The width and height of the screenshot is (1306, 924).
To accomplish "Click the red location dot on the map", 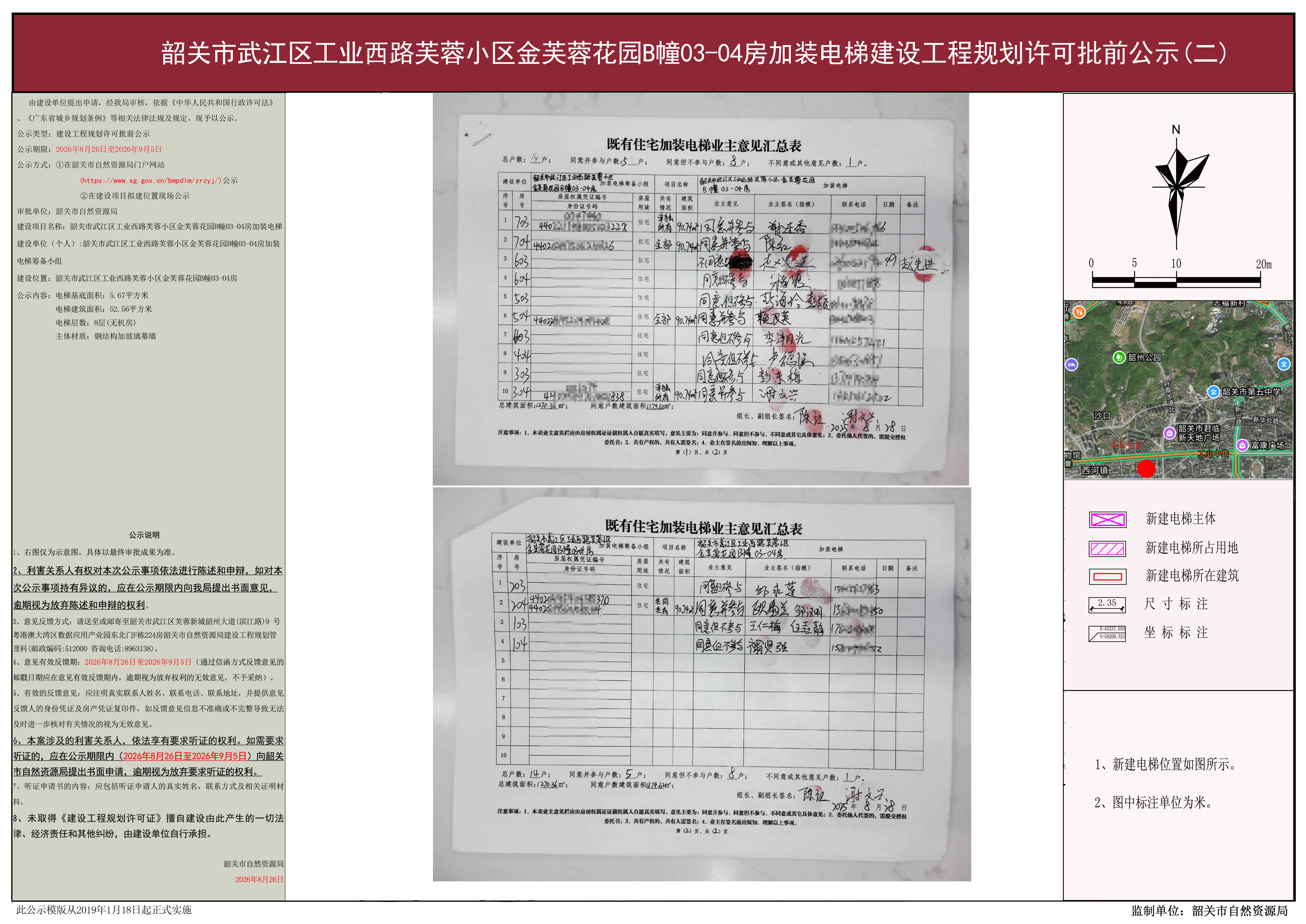I will tap(1146, 469).
